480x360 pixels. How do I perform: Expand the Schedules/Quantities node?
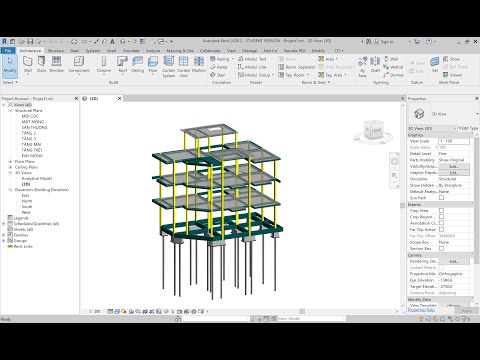[x=4, y=224]
